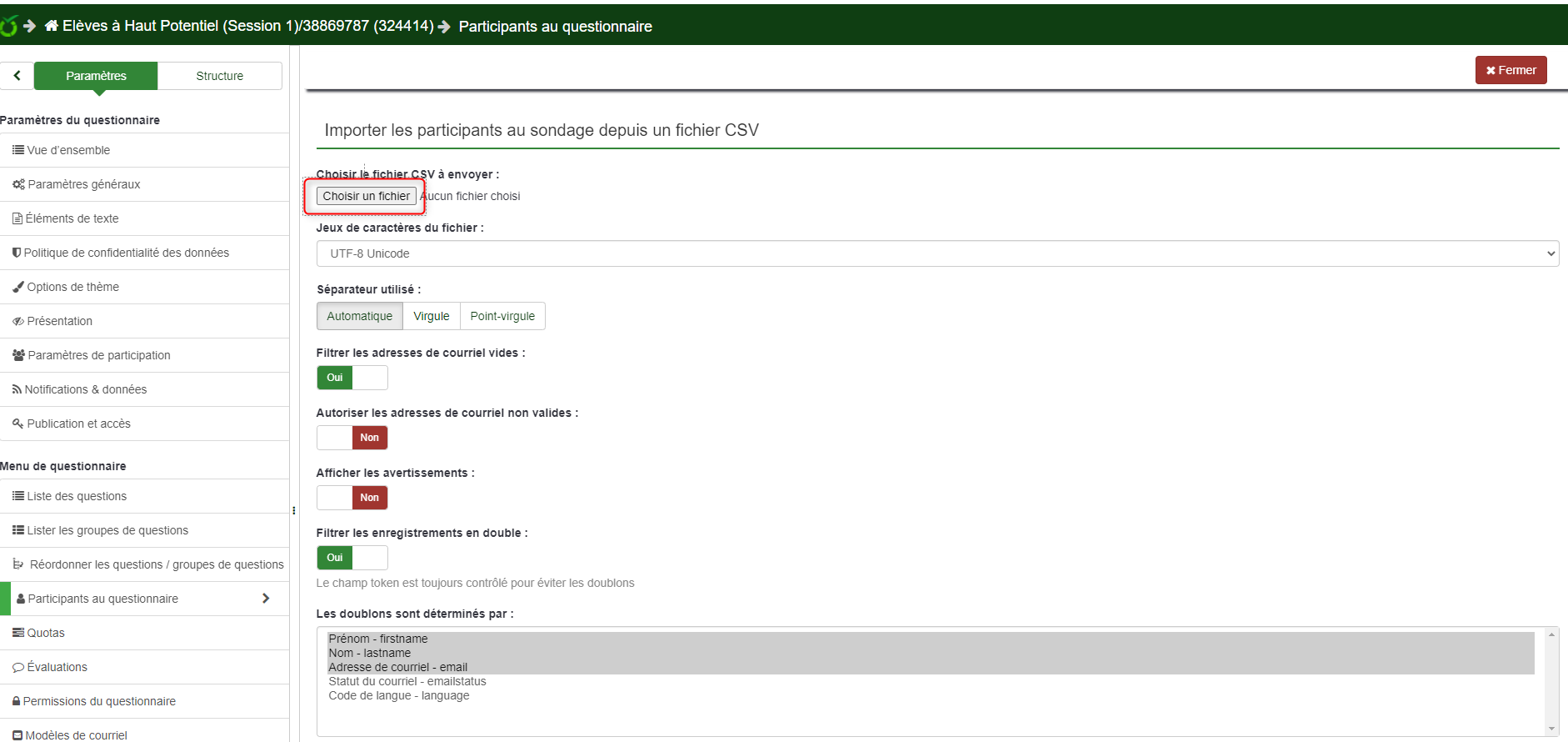
Task: Open Vue d'ensemble list icon entry
Action: (68, 150)
